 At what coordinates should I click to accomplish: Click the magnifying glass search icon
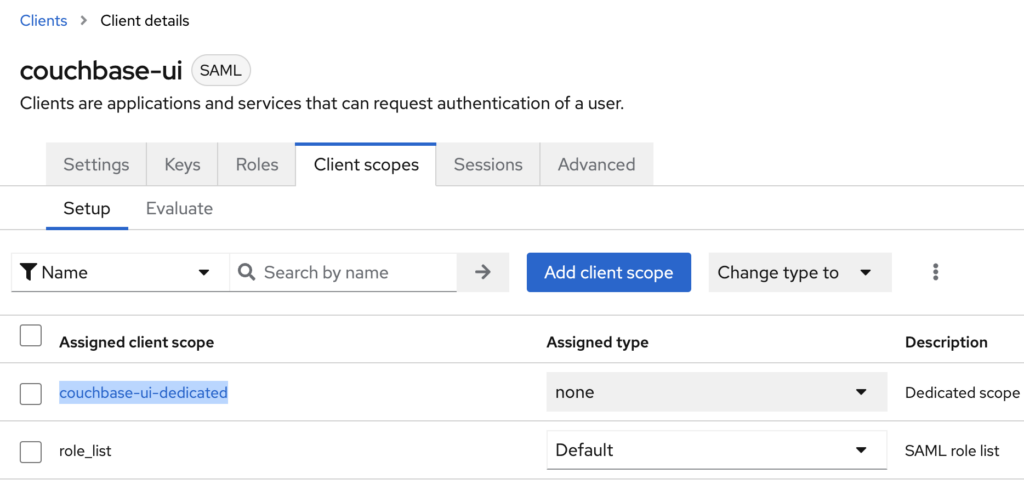[x=246, y=272]
